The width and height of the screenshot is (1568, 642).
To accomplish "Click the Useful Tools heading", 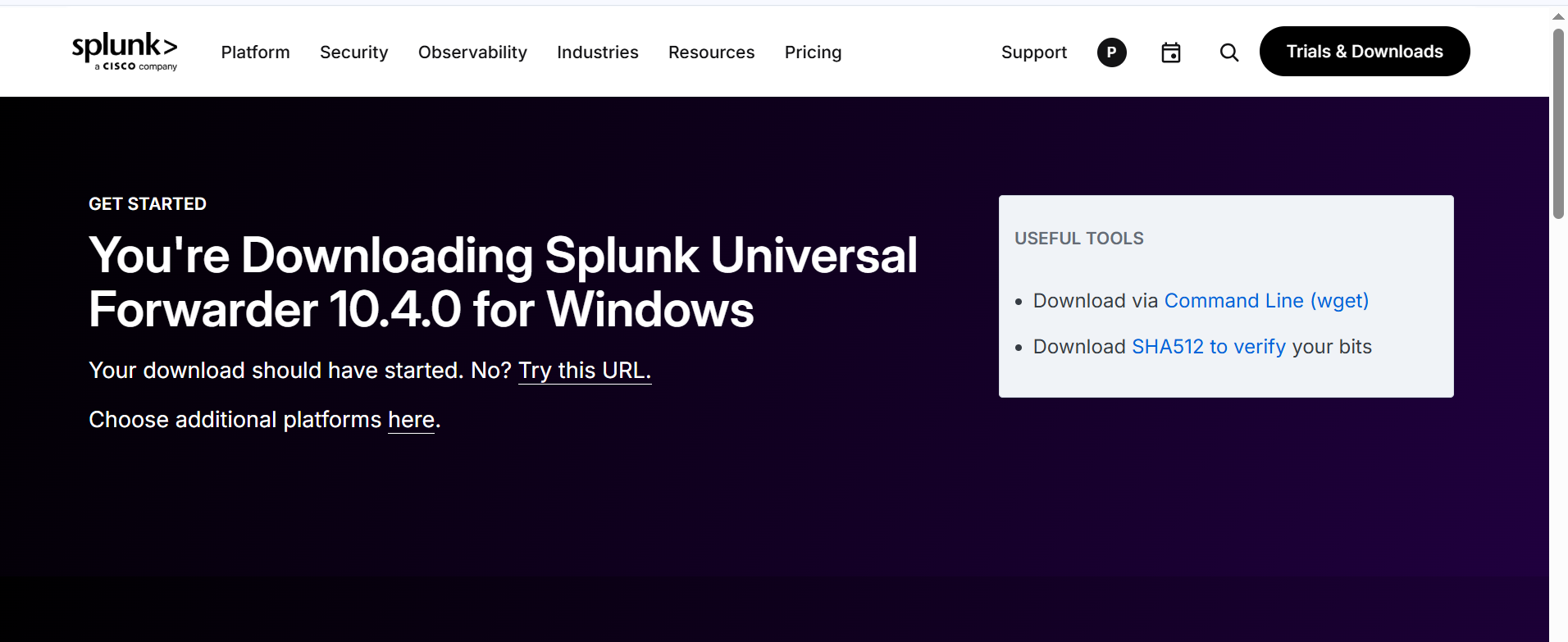I will click(x=1079, y=239).
